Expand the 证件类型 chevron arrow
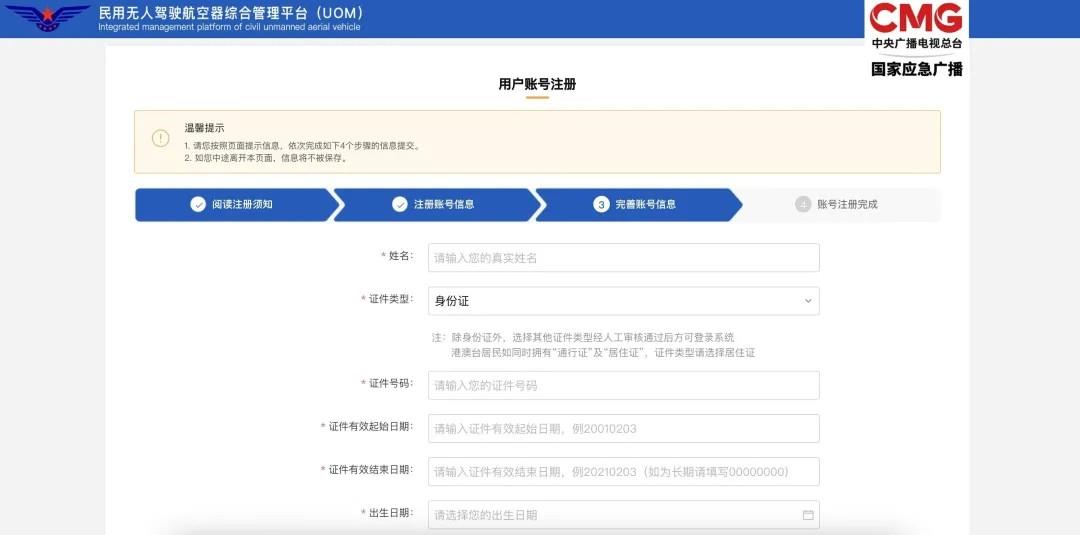The height and width of the screenshot is (535, 1080). (807, 301)
